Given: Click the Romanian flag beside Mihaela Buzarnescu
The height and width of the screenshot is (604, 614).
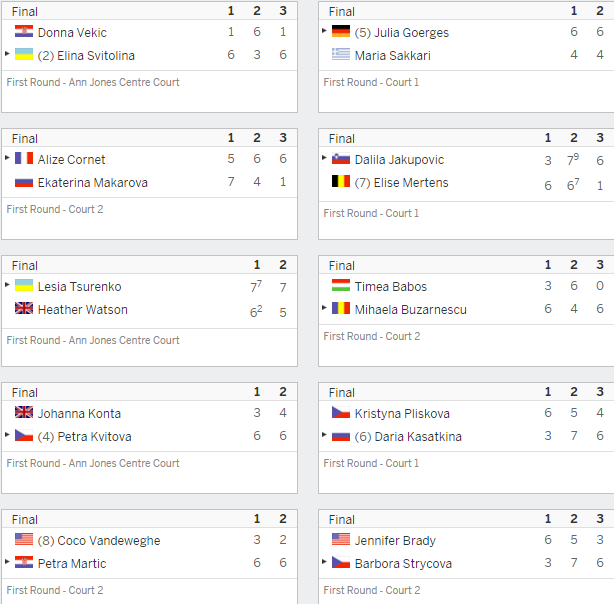Looking at the screenshot, I should tap(341, 308).
